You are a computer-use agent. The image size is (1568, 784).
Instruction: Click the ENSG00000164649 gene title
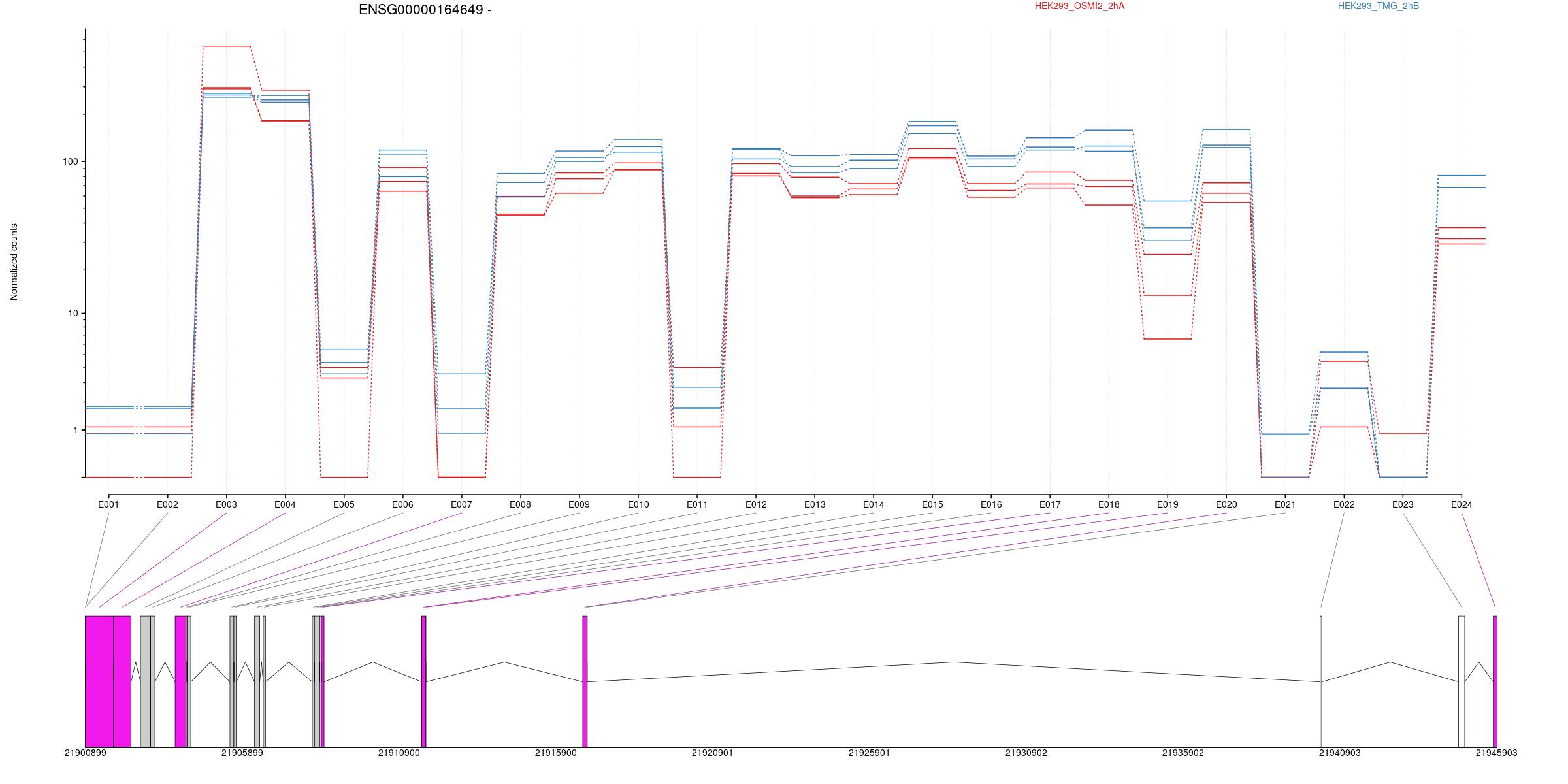[425, 10]
